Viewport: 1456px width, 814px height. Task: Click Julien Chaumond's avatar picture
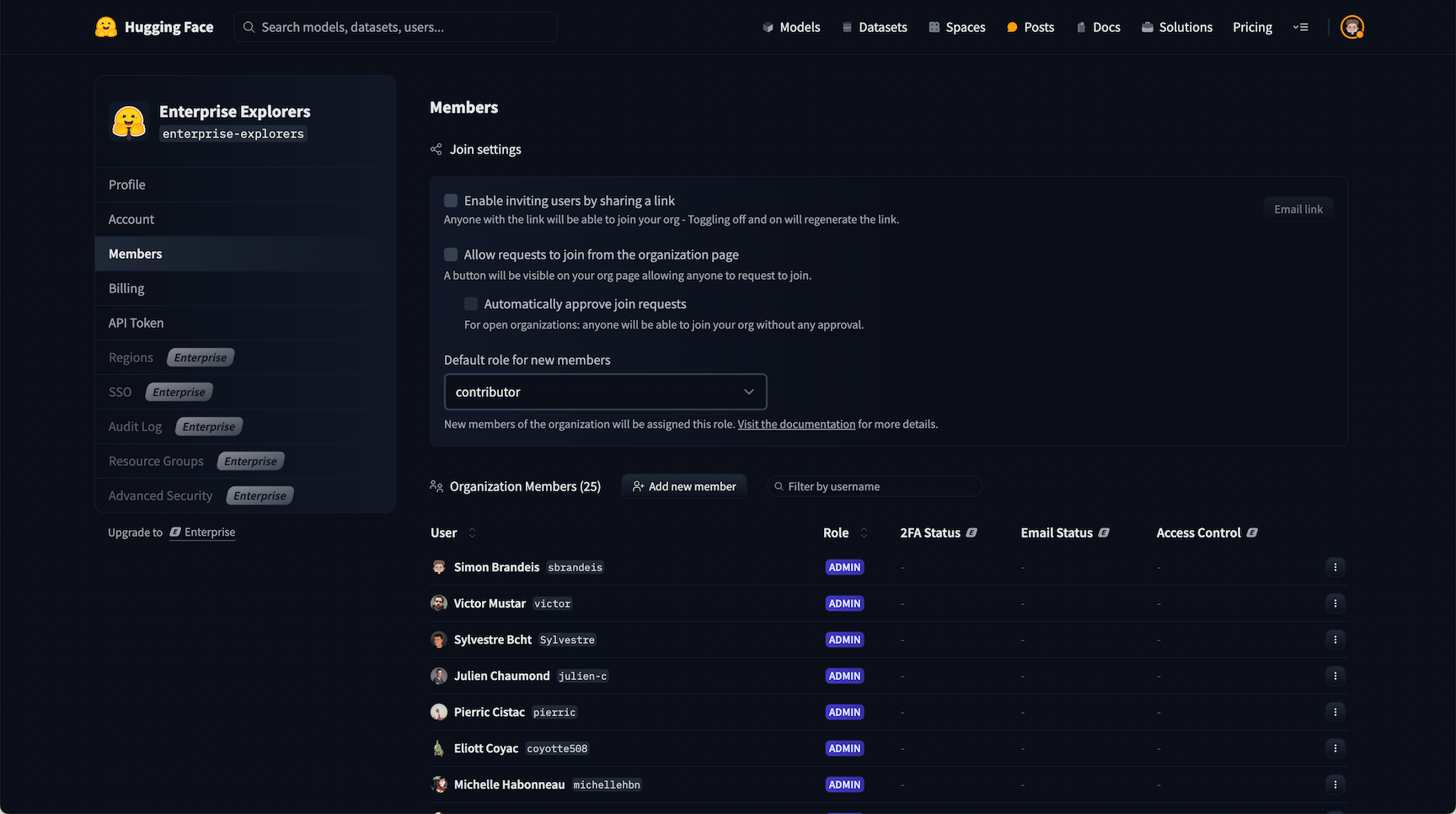coord(439,676)
